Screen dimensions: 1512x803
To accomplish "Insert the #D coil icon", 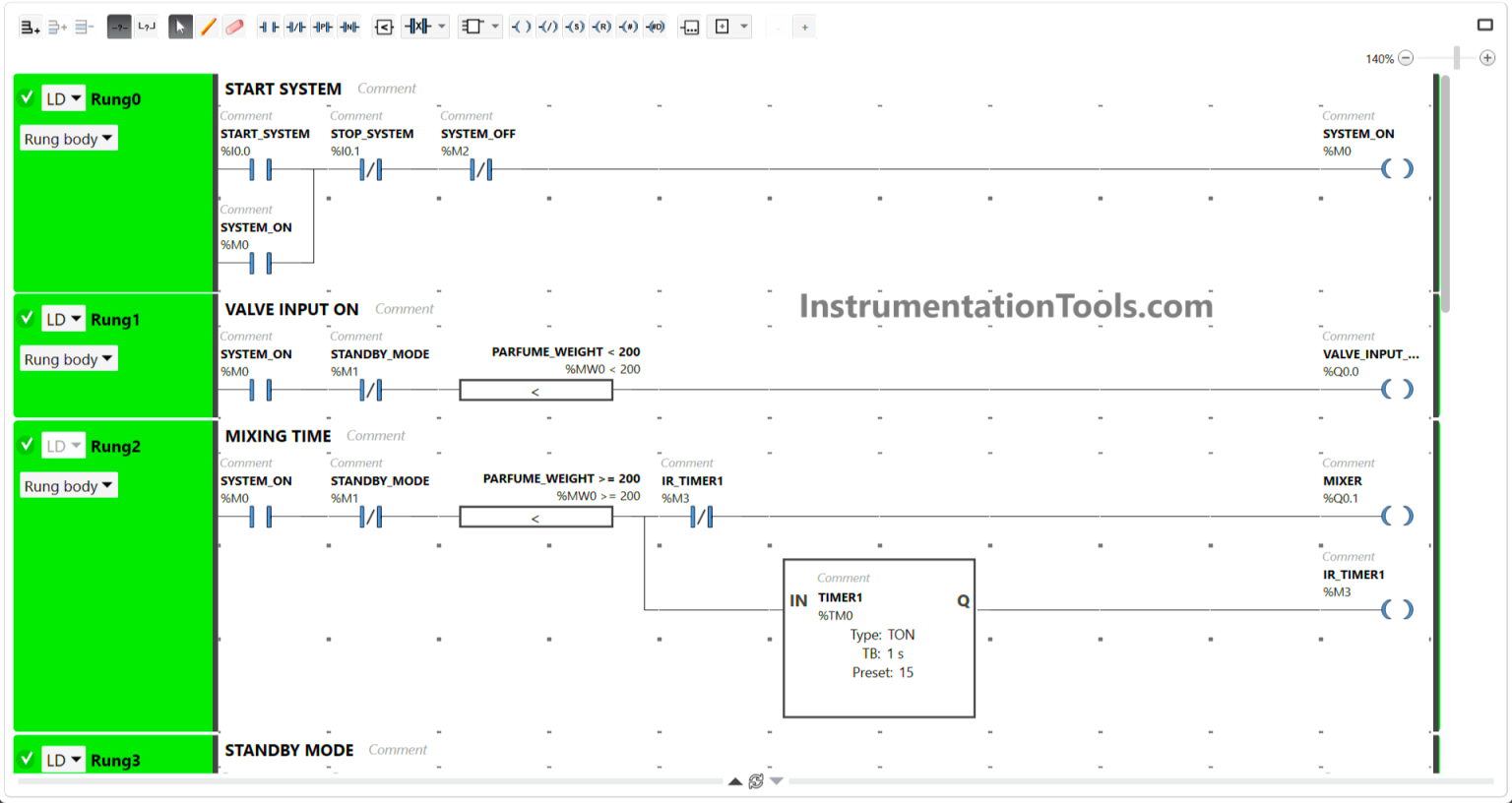I will [656, 27].
